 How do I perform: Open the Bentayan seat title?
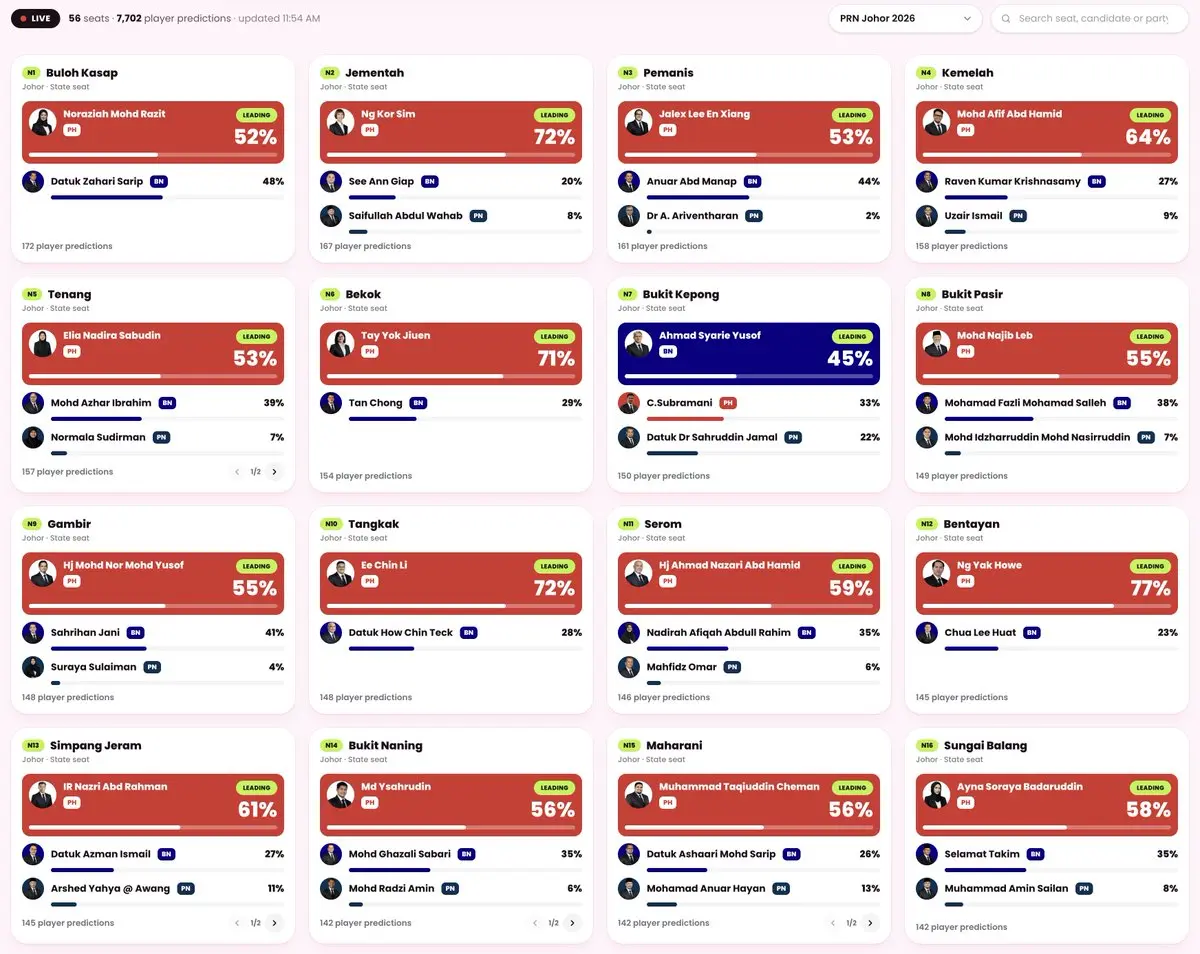[x=971, y=524]
